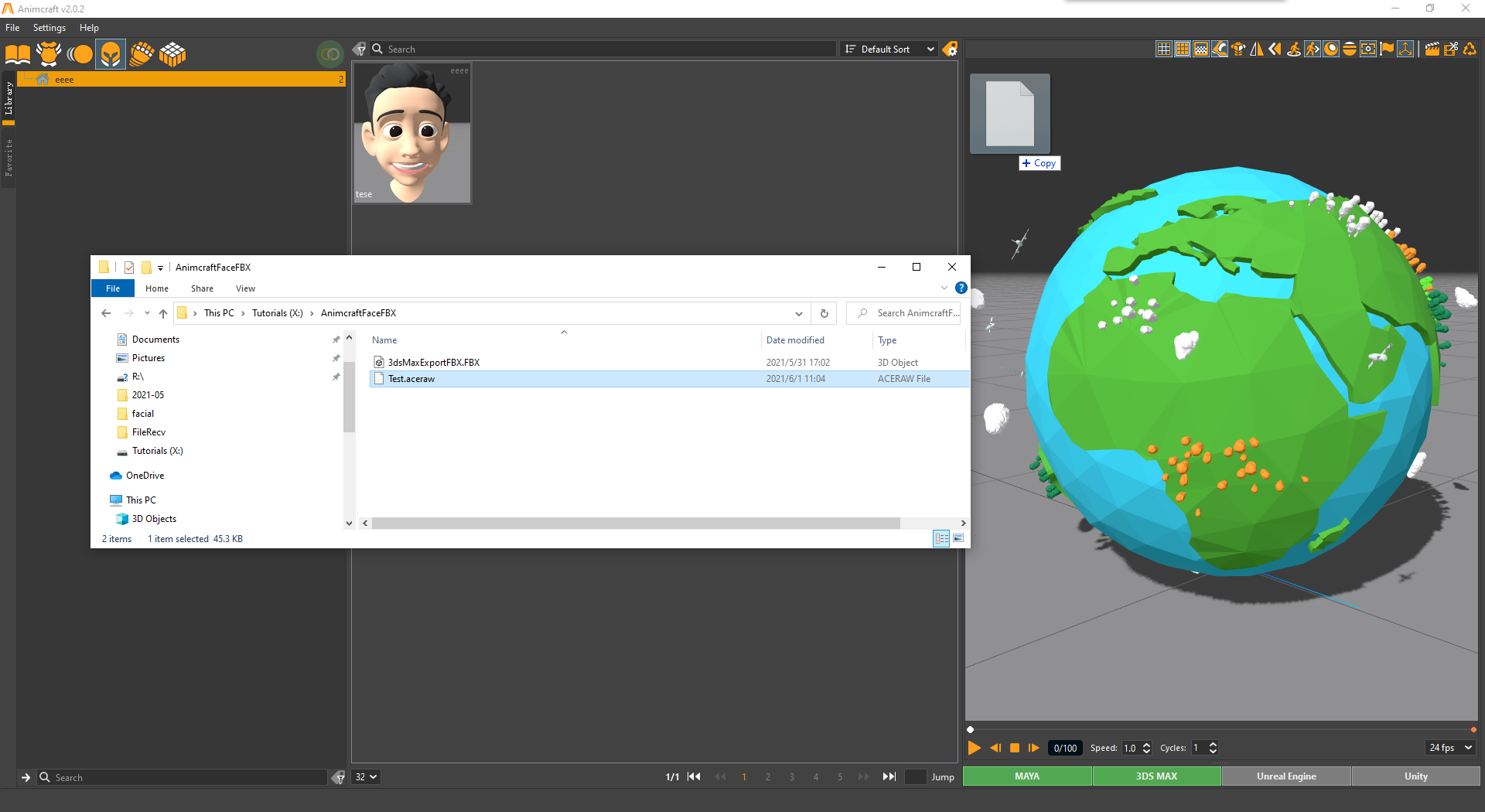Select the motion ball icon
1485x812 pixels.
pos(80,54)
